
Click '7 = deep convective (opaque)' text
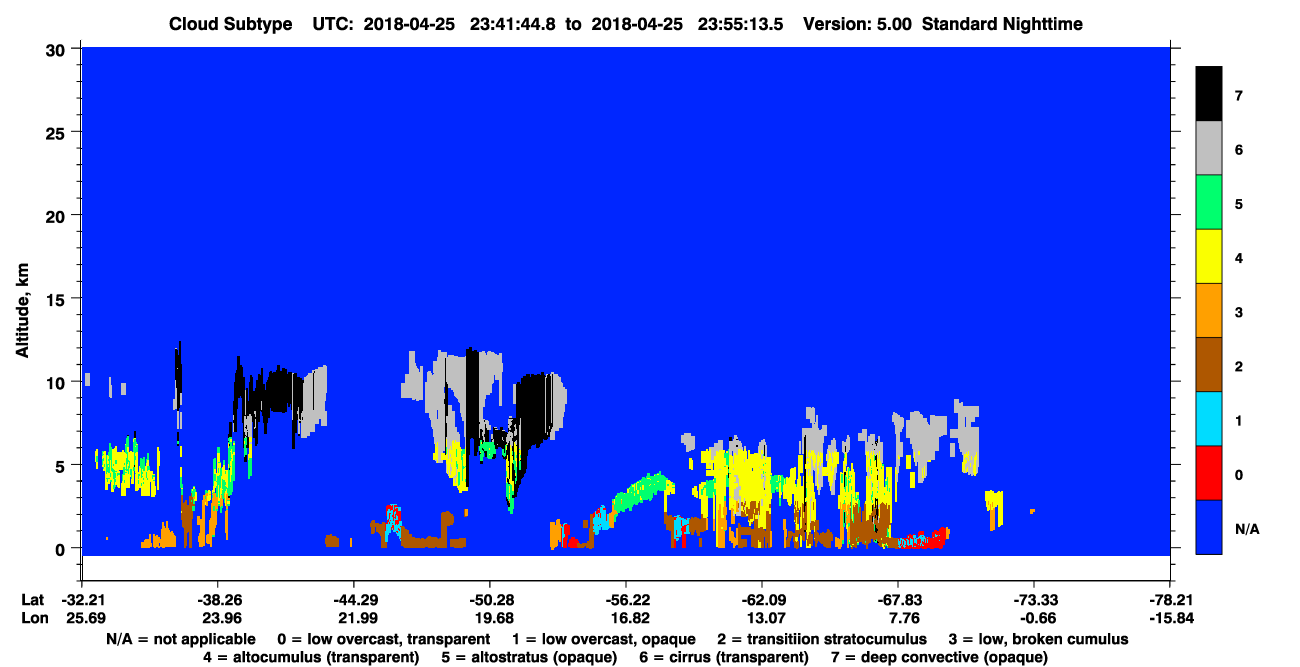[940, 657]
